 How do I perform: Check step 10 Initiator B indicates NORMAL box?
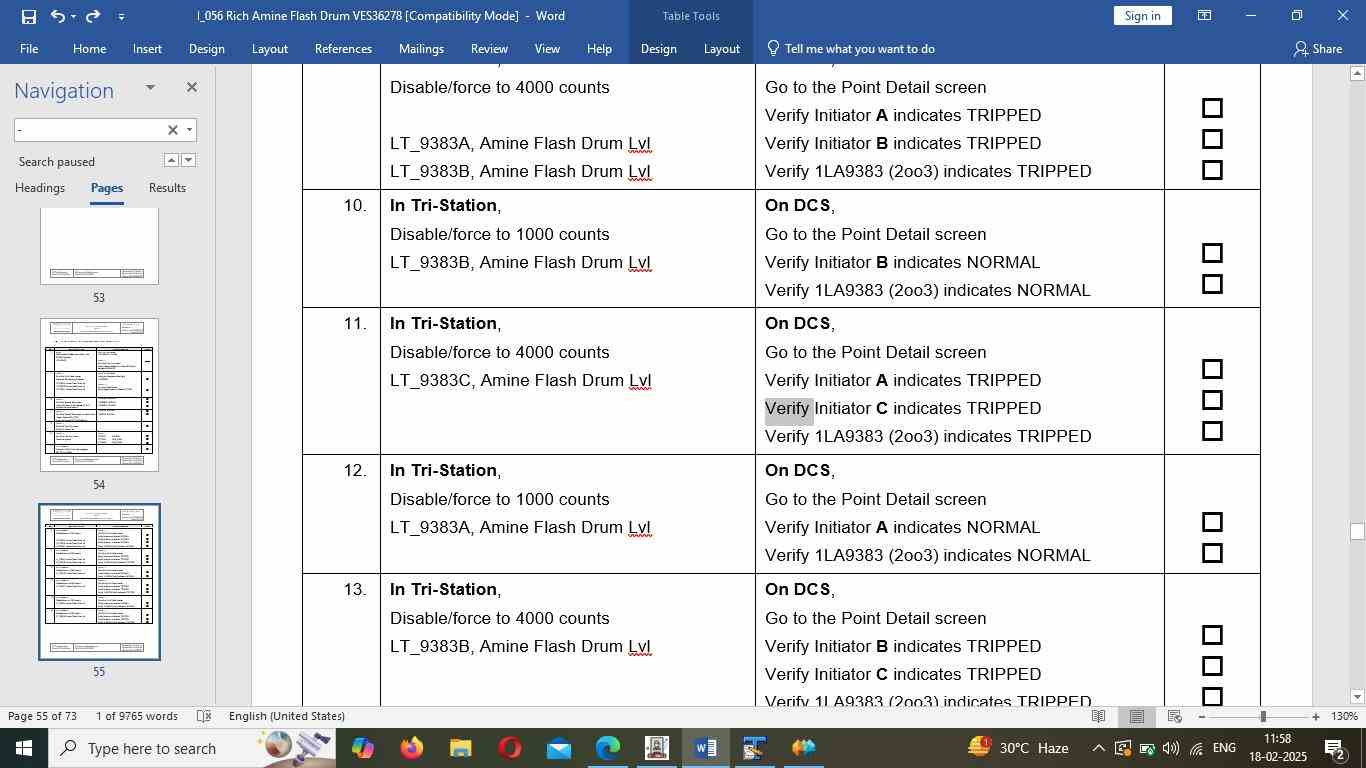(x=1212, y=253)
